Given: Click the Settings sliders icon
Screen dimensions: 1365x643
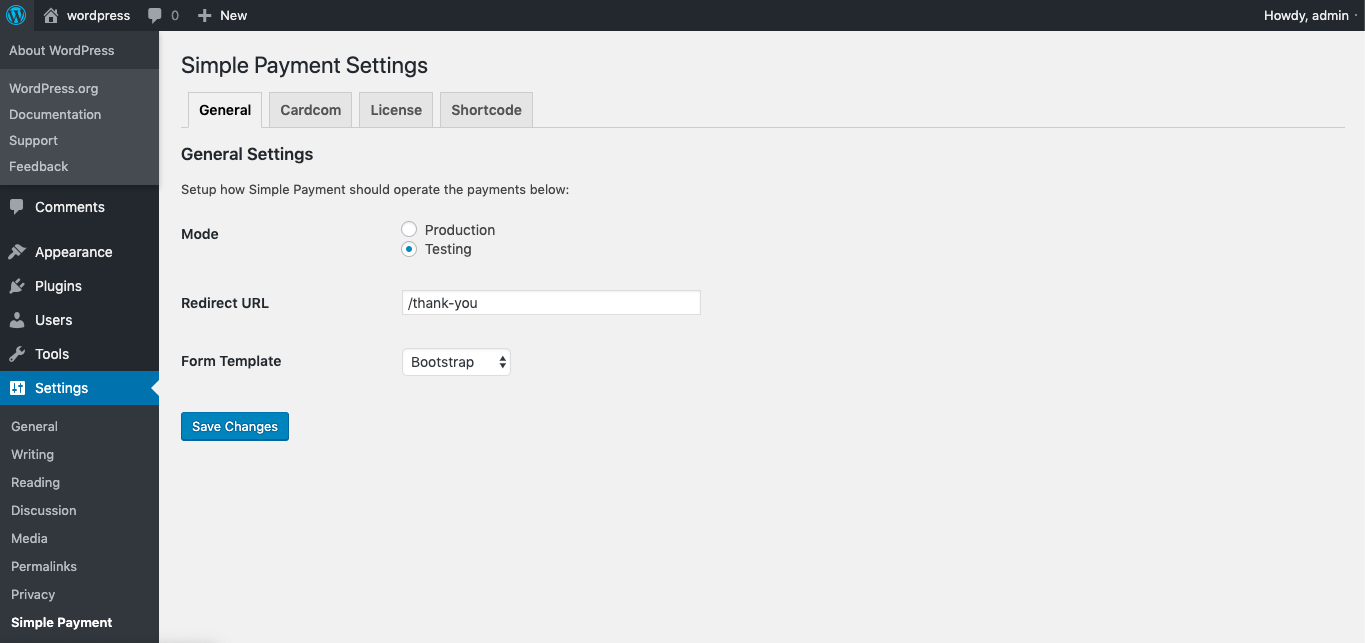Looking at the screenshot, I should click(x=17, y=388).
